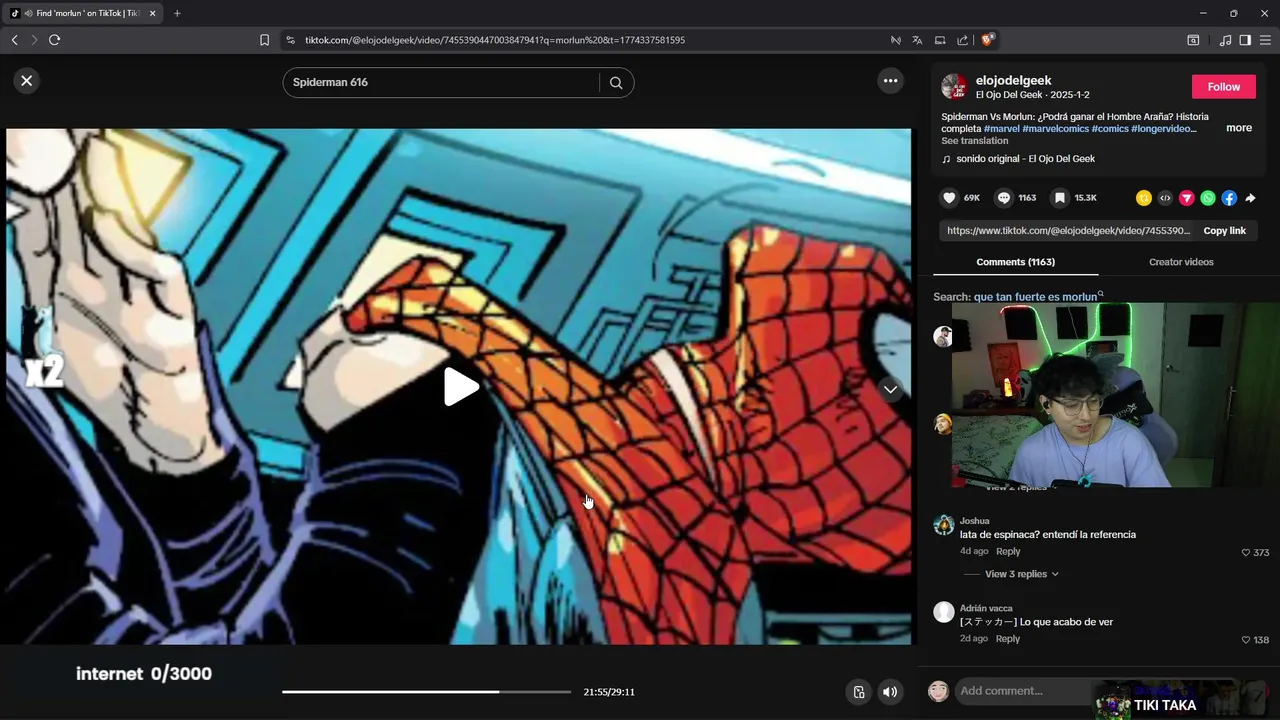Open the three-dot more options menu

890,81
